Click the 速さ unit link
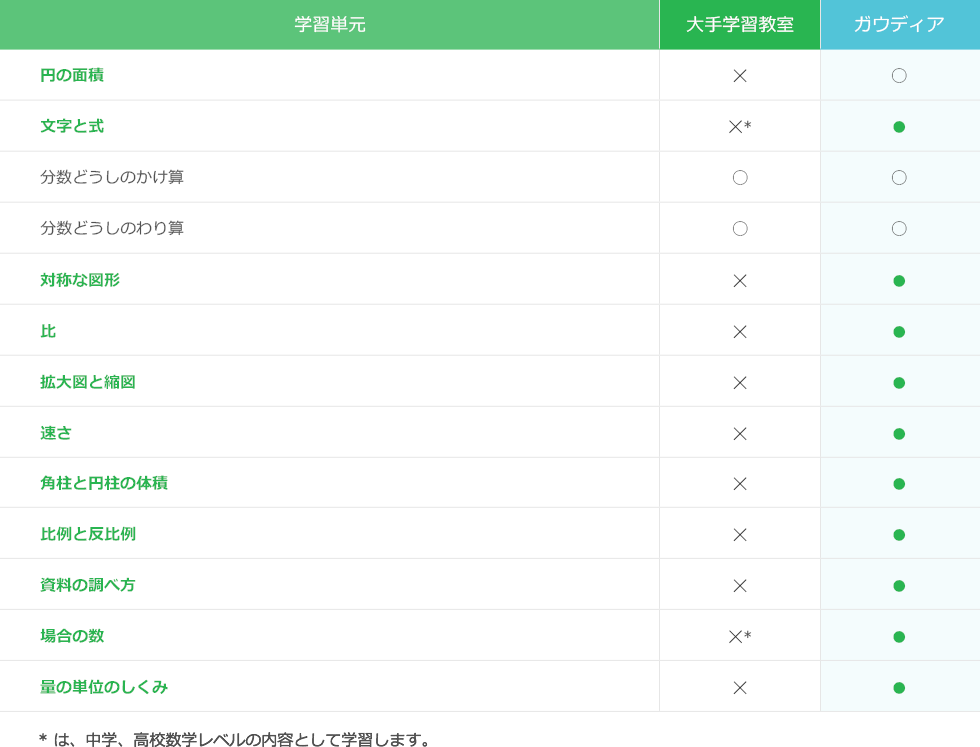980x747 pixels. [56, 433]
